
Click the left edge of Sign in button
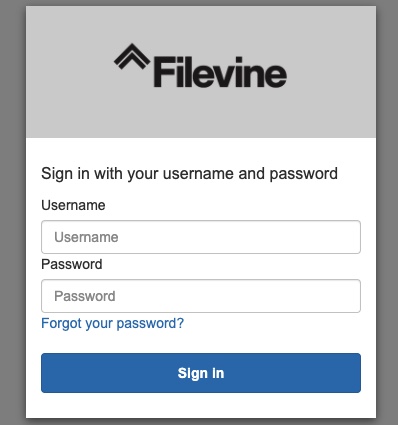tap(47, 373)
